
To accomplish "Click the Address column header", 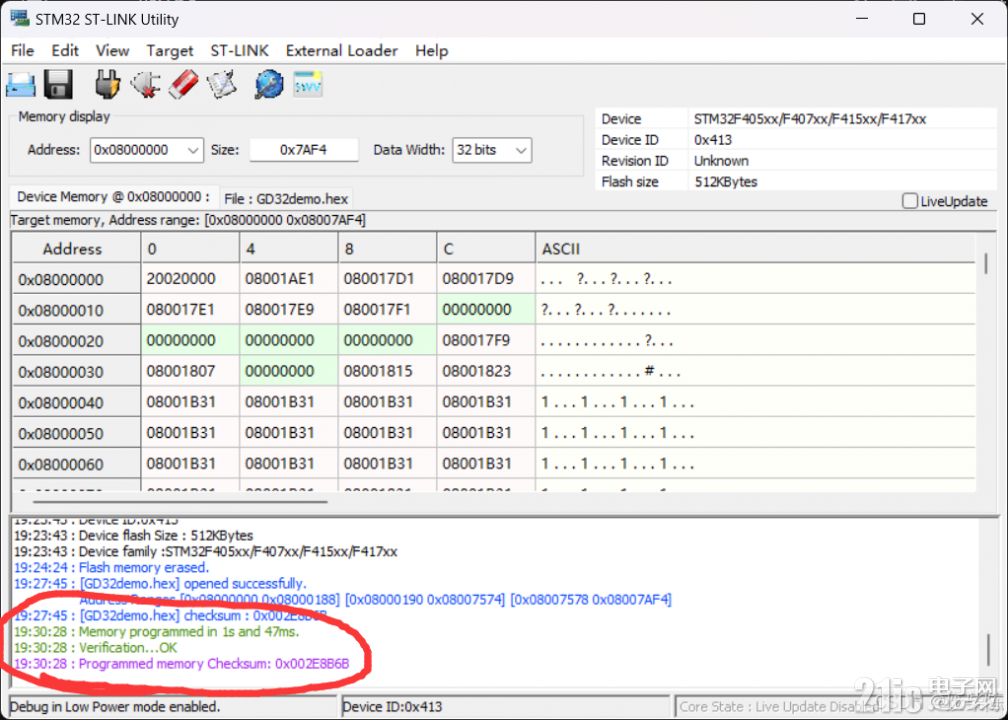I will point(76,249).
